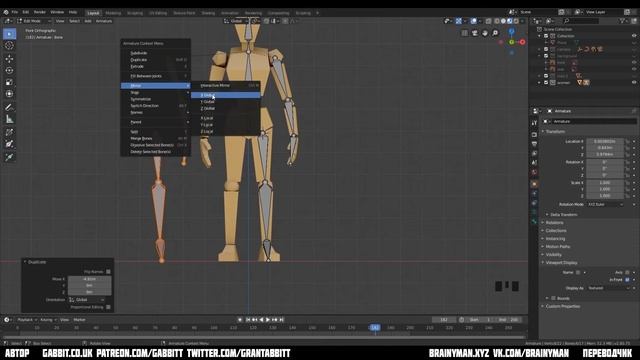Jump to the end frame button
The image size is (640, 360).
tap(281, 320)
